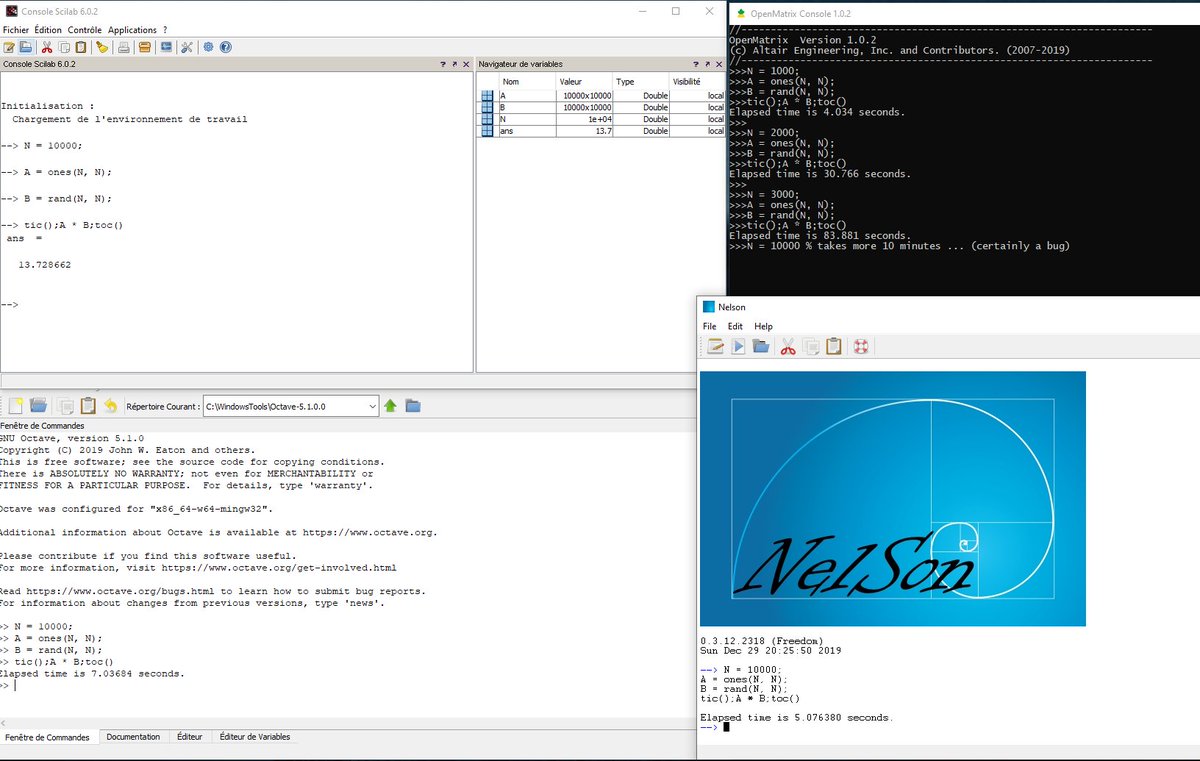Close the Scilab console panel
The image size is (1200, 761).
pos(466,64)
